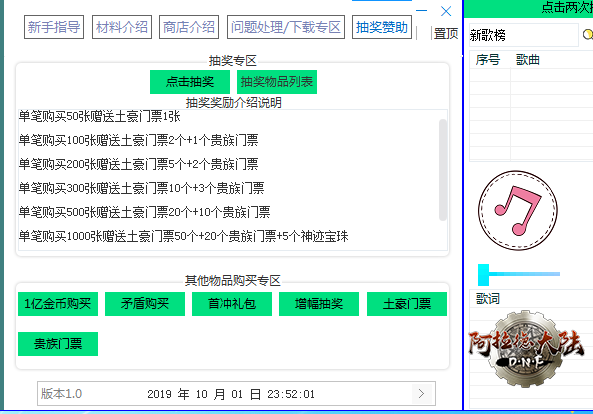Toggle 置顶 to pin window

click(x=446, y=33)
